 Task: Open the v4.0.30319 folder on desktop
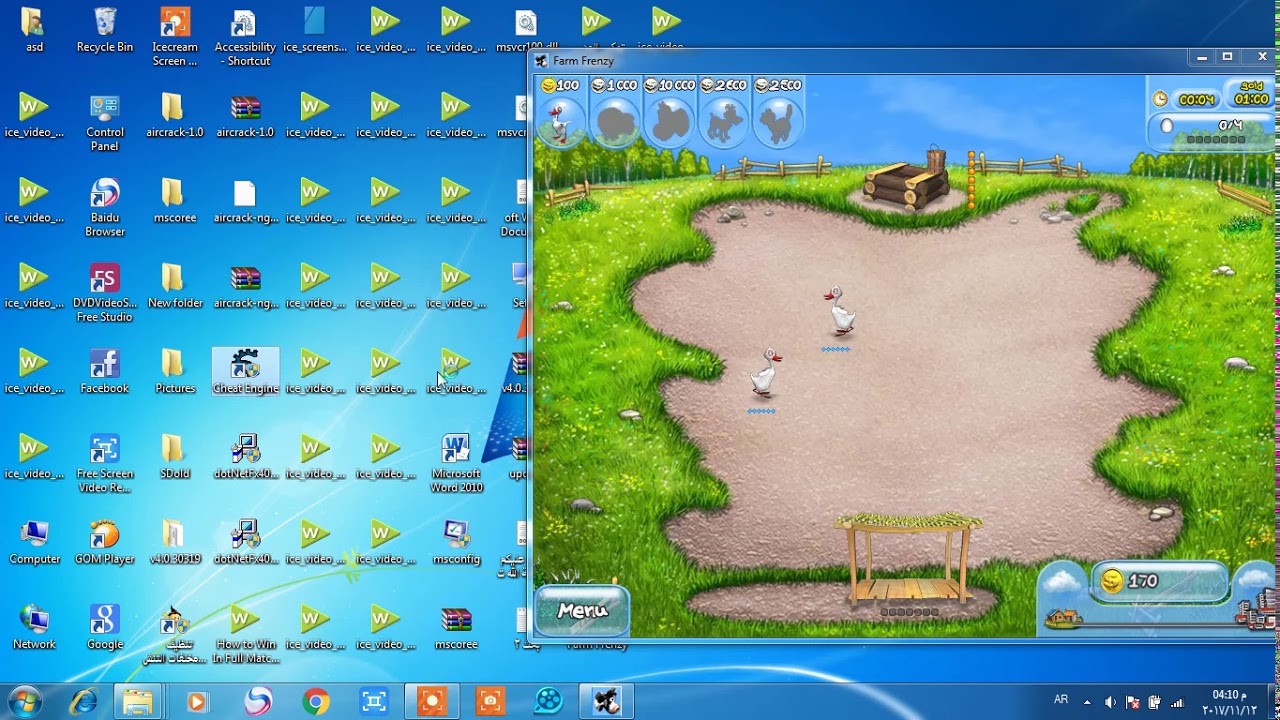(175, 543)
